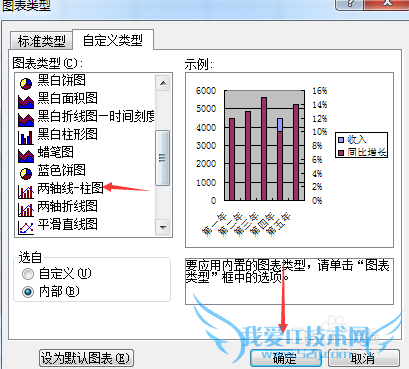Image resolution: width=409 pixels, height=369 pixels.
Task: Click the dialog help question-mark button
Action: tap(350, 4)
